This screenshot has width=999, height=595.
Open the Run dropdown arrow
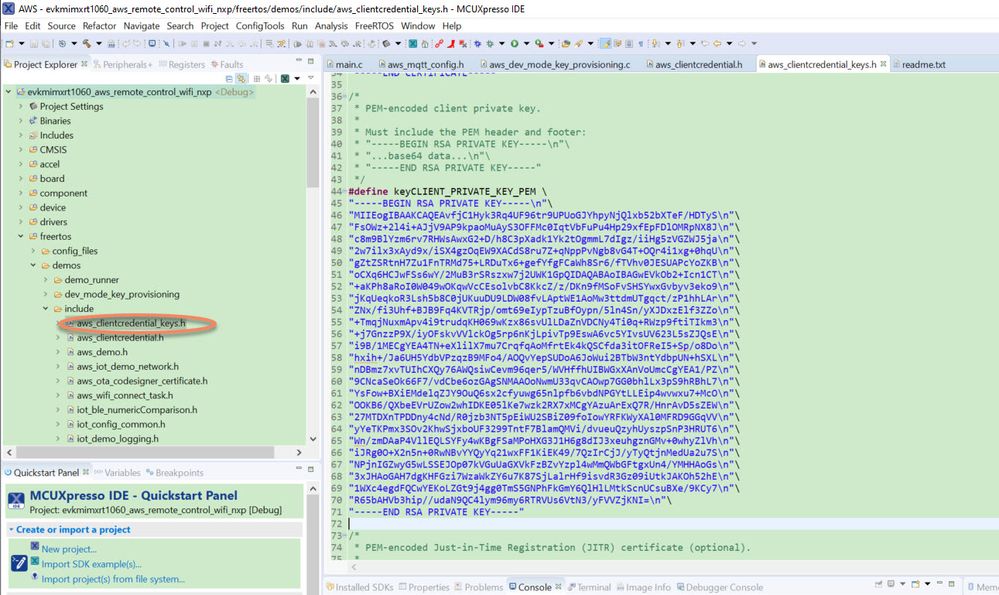527,43
